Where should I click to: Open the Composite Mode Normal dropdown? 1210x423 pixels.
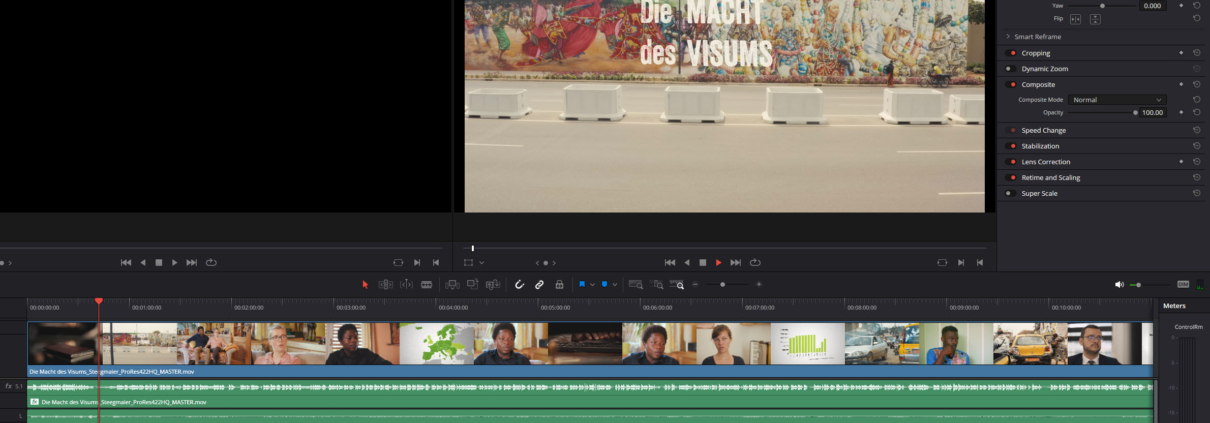(x=1117, y=100)
